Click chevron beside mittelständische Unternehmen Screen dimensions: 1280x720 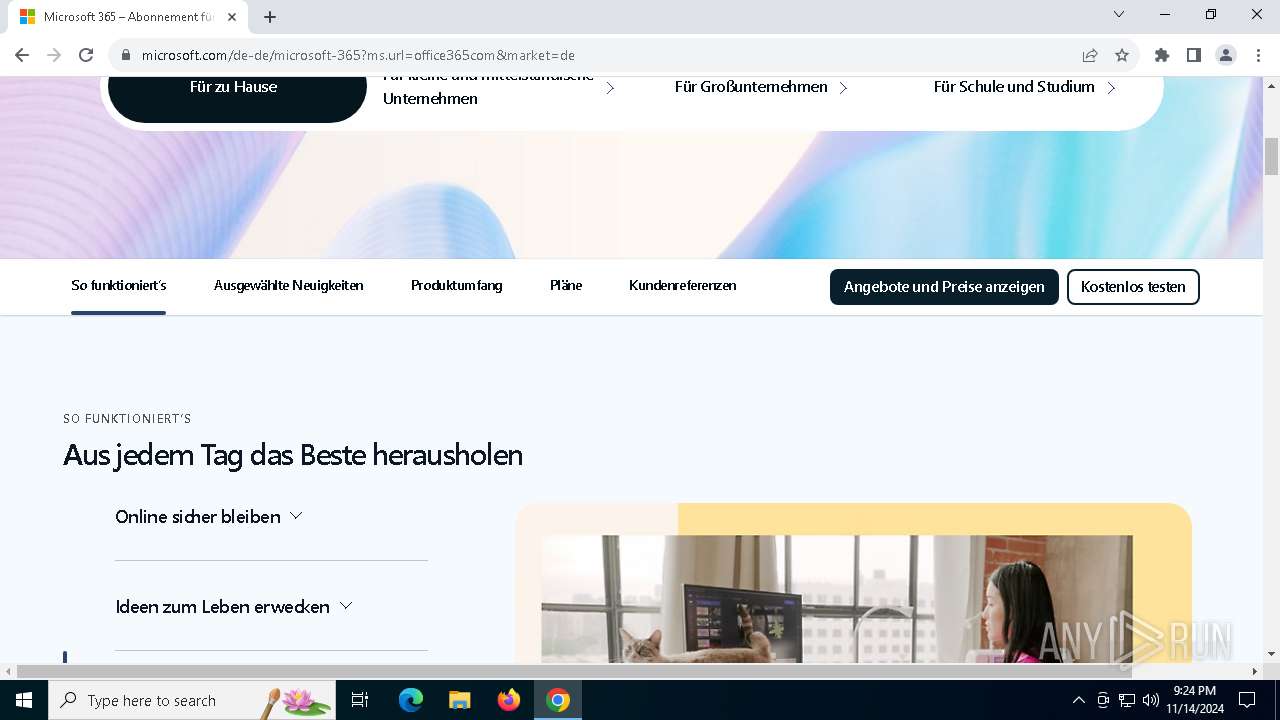point(609,88)
